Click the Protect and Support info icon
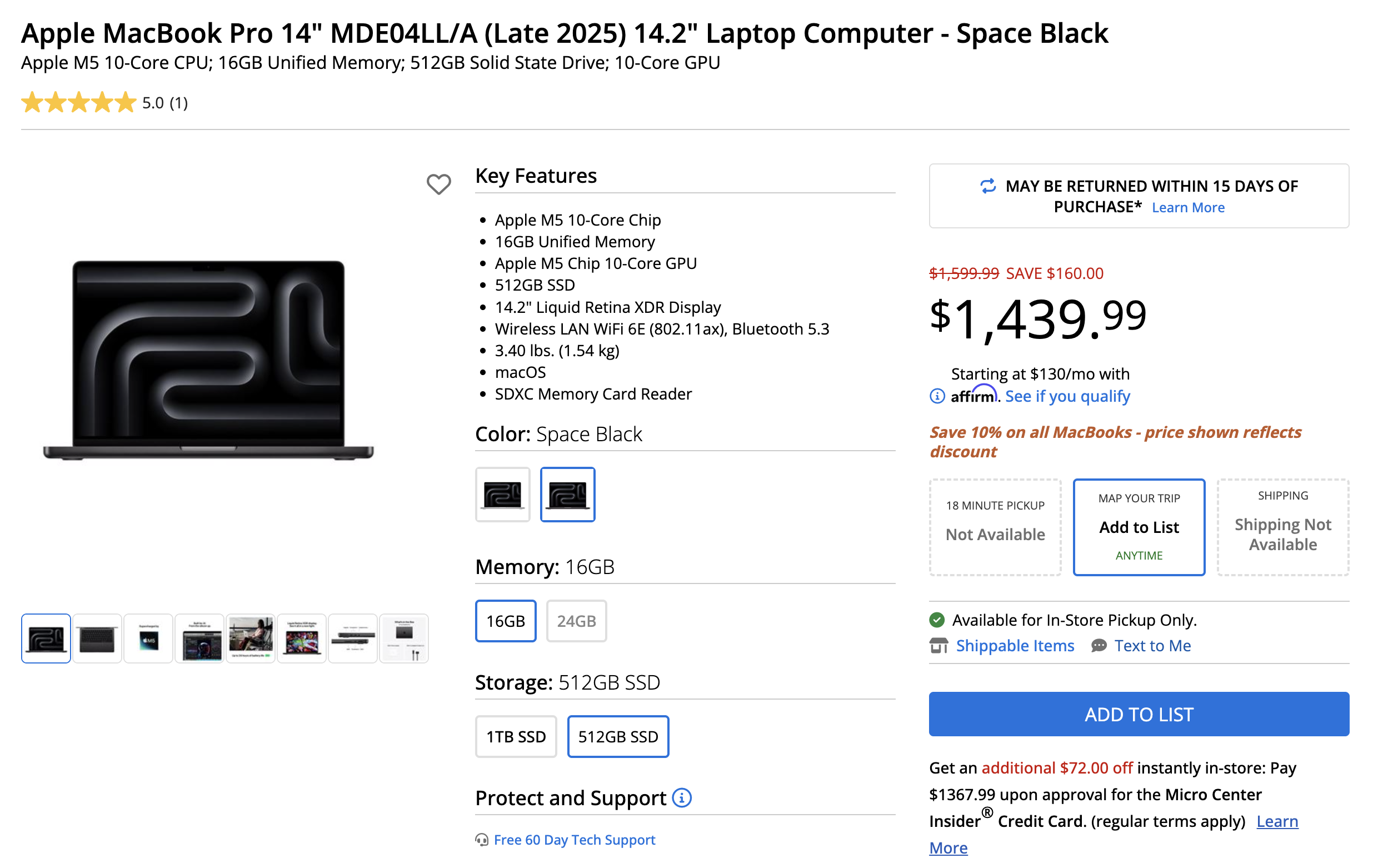 point(682,797)
